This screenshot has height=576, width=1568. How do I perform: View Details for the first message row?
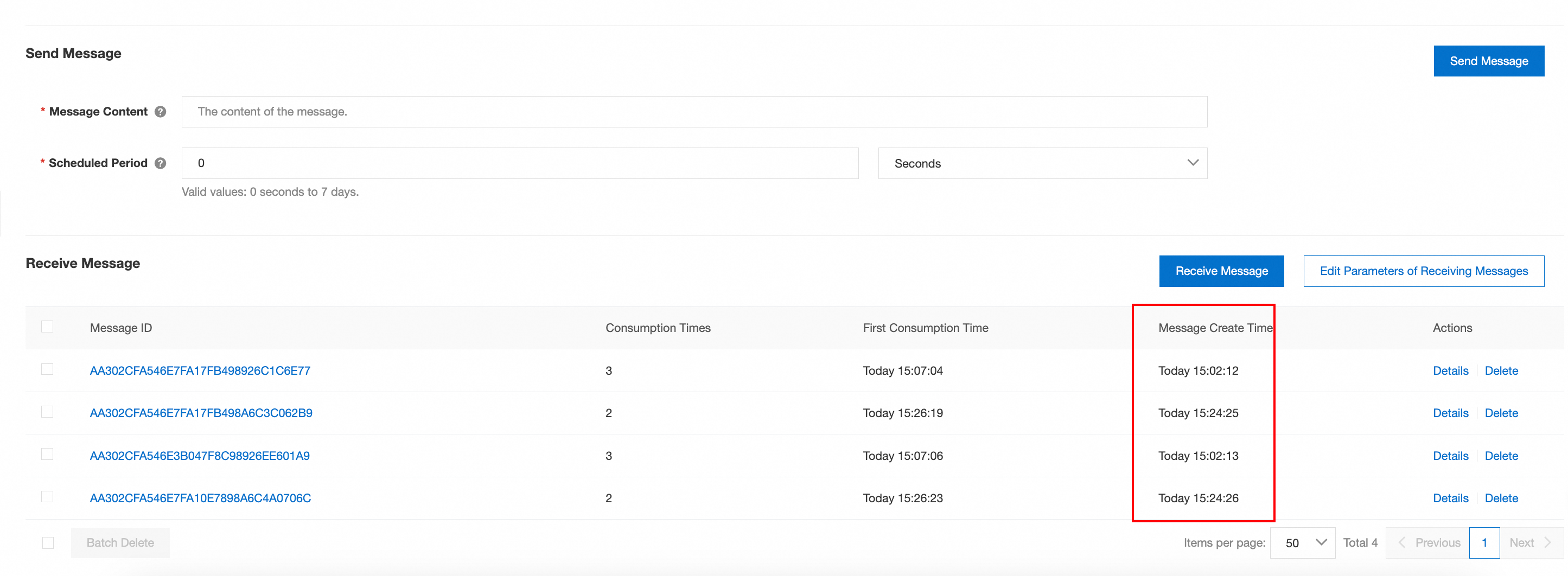1450,370
